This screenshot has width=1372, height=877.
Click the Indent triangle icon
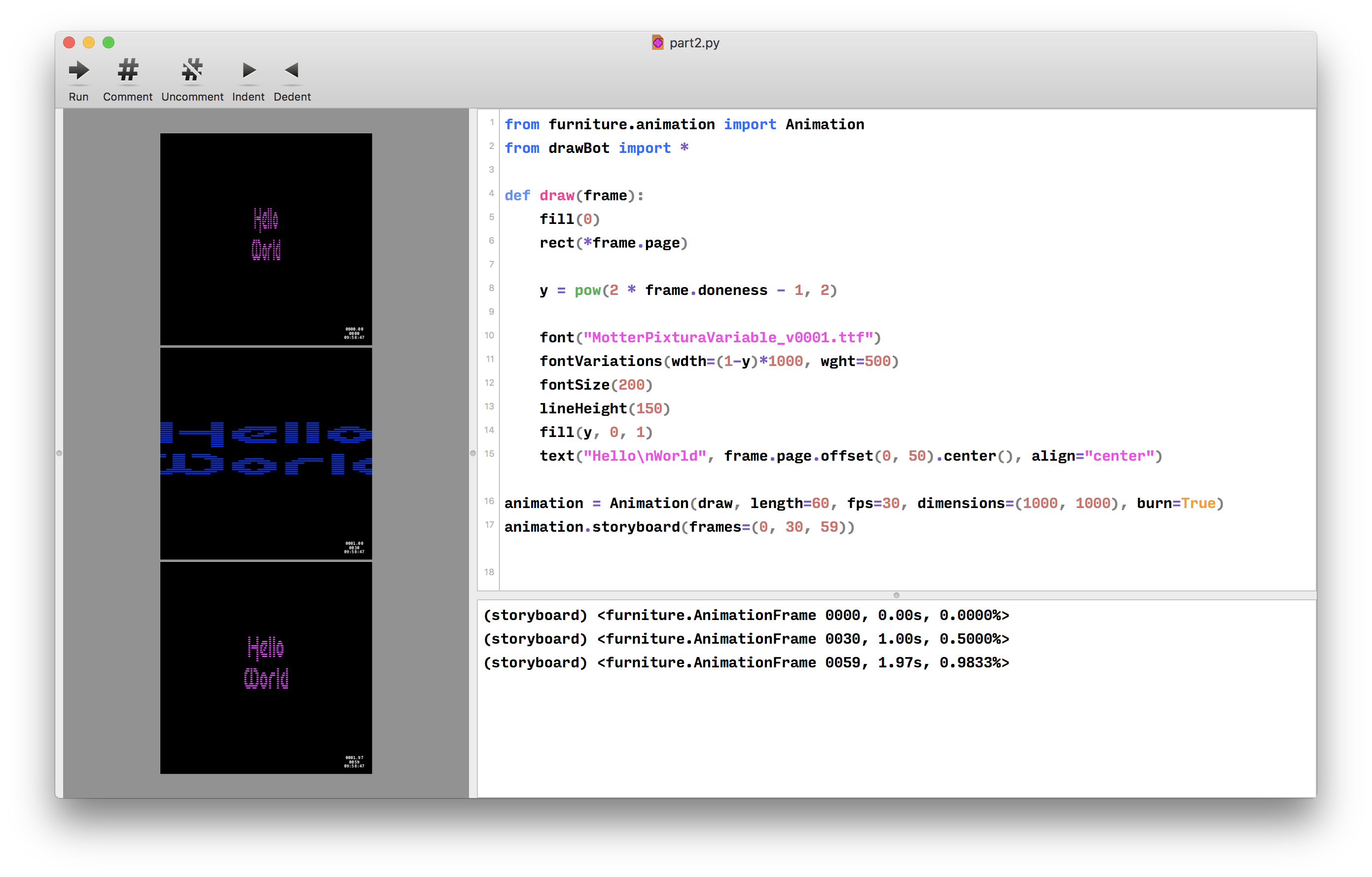pyautogui.click(x=249, y=70)
